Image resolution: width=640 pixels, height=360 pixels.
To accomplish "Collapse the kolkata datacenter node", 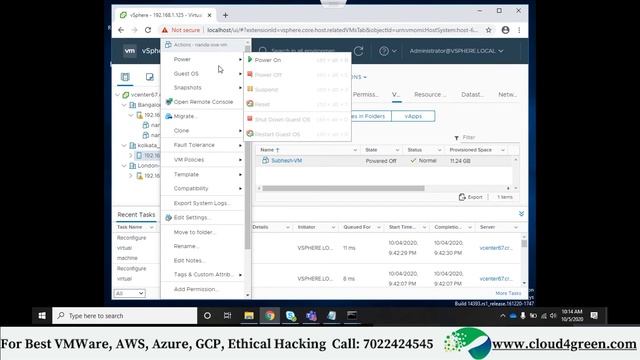I will coord(124,145).
